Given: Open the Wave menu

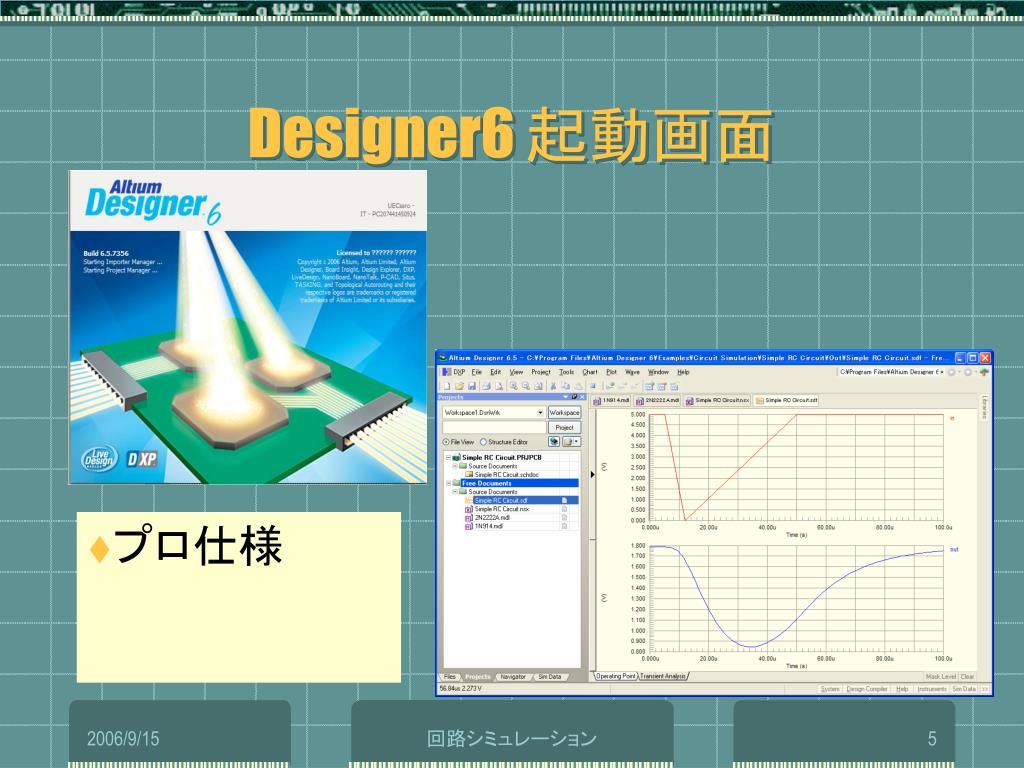Looking at the screenshot, I should pyautogui.click(x=633, y=372).
